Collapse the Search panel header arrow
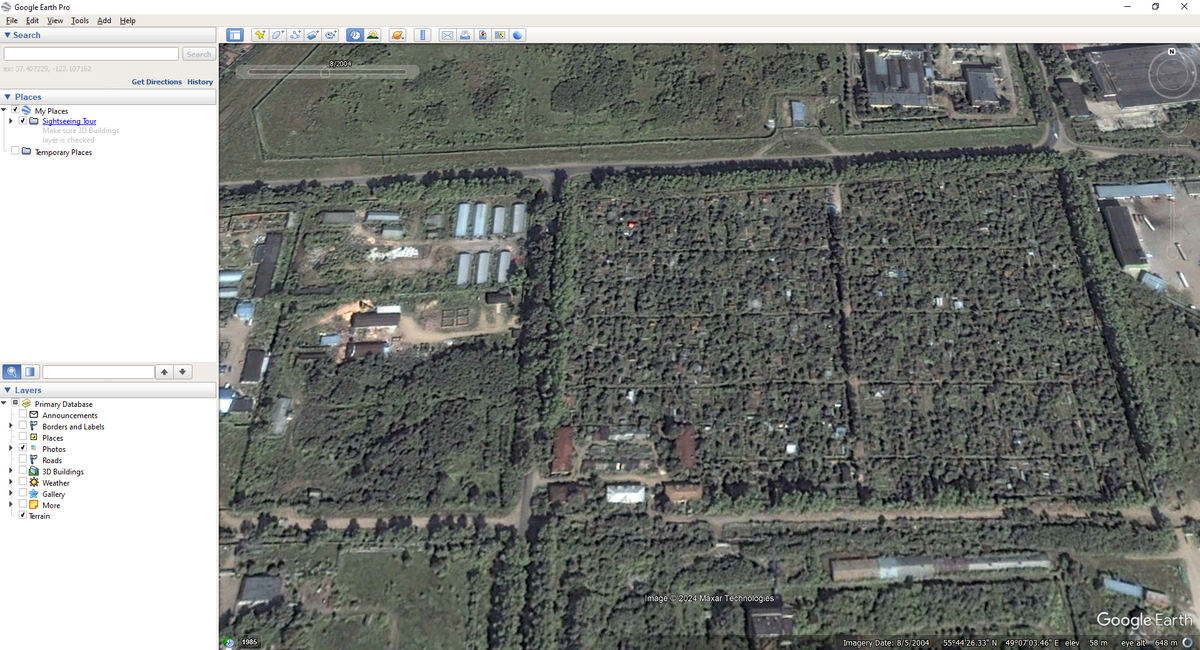 [8, 35]
